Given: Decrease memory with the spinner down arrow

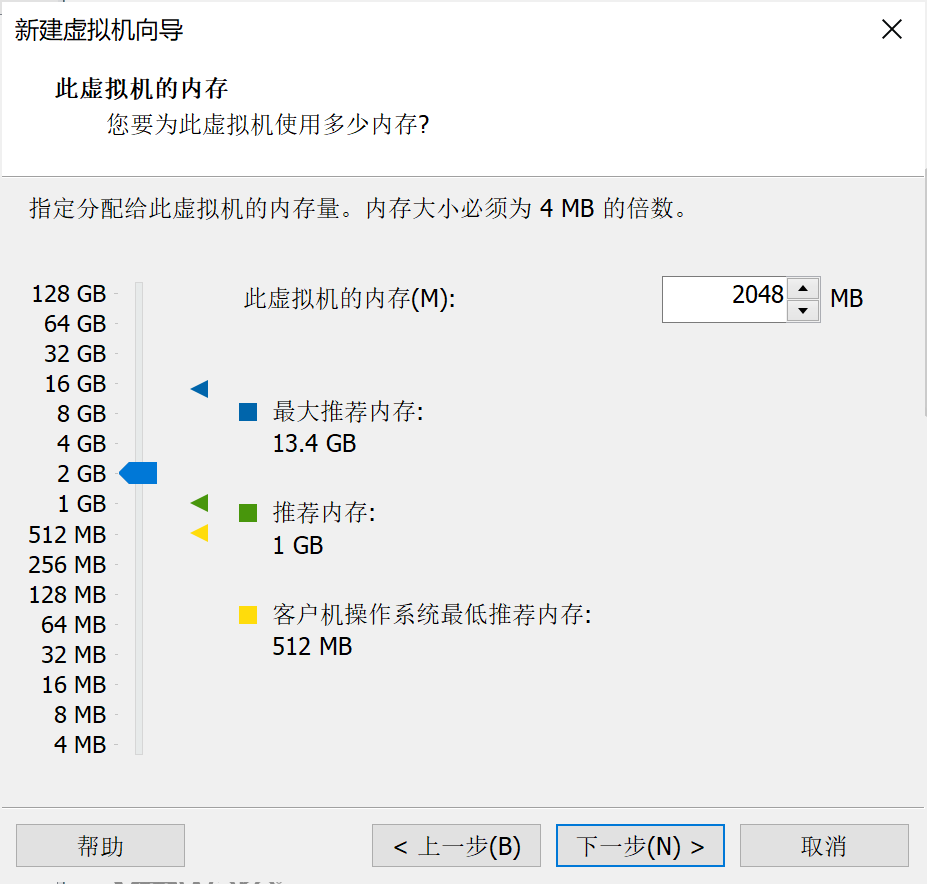Looking at the screenshot, I should (803, 310).
